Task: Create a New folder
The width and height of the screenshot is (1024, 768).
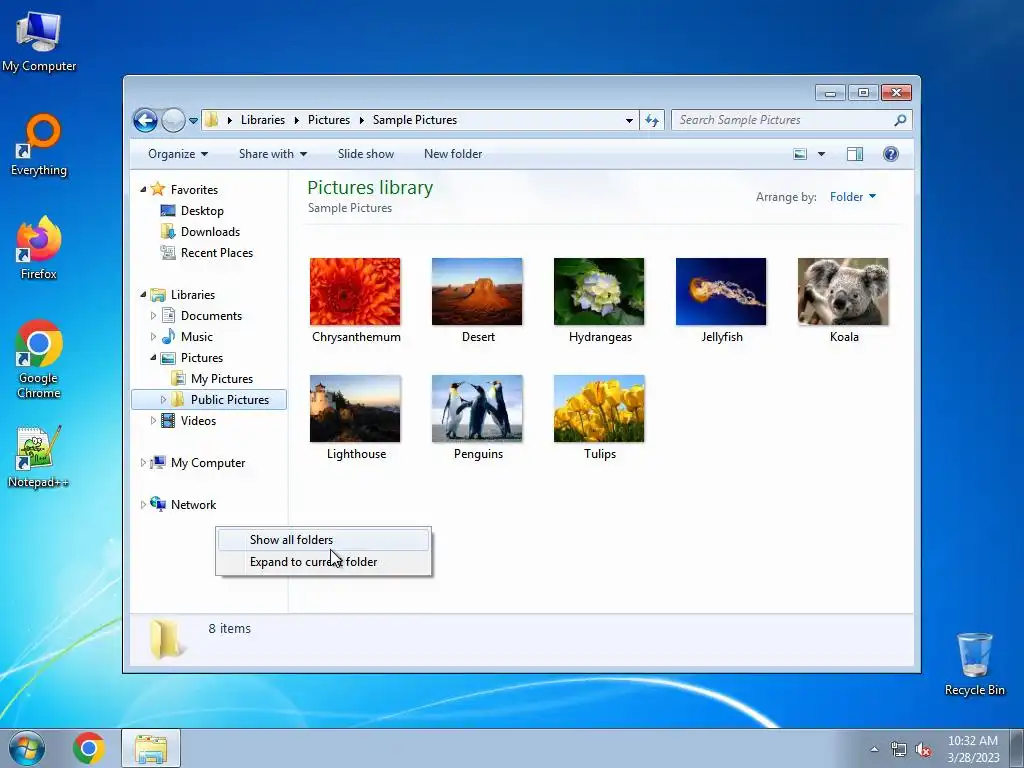Action: (x=453, y=154)
